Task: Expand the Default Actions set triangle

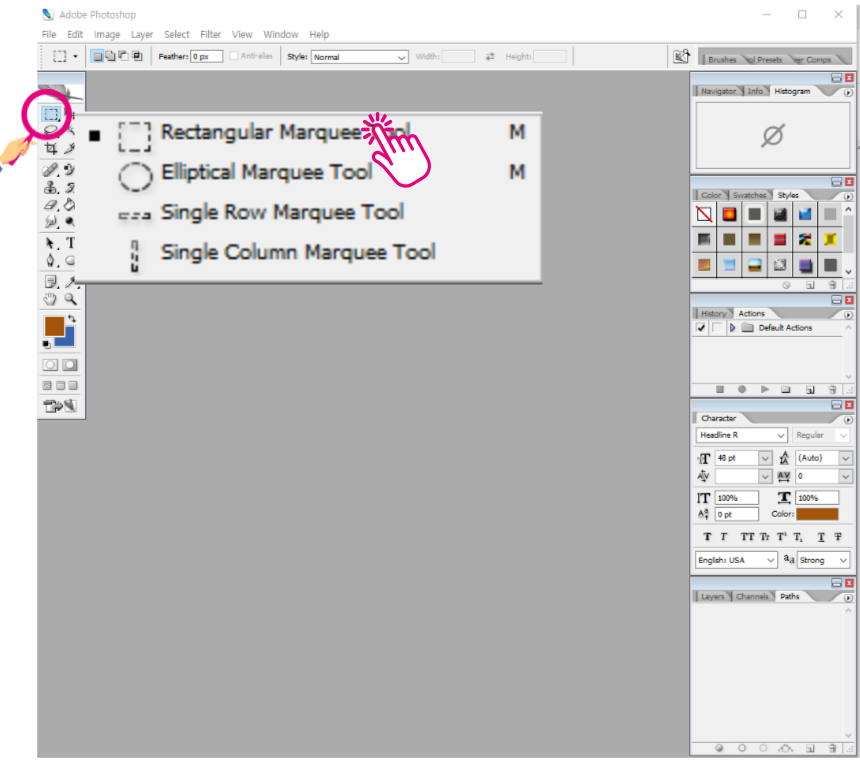Action: coord(732,328)
